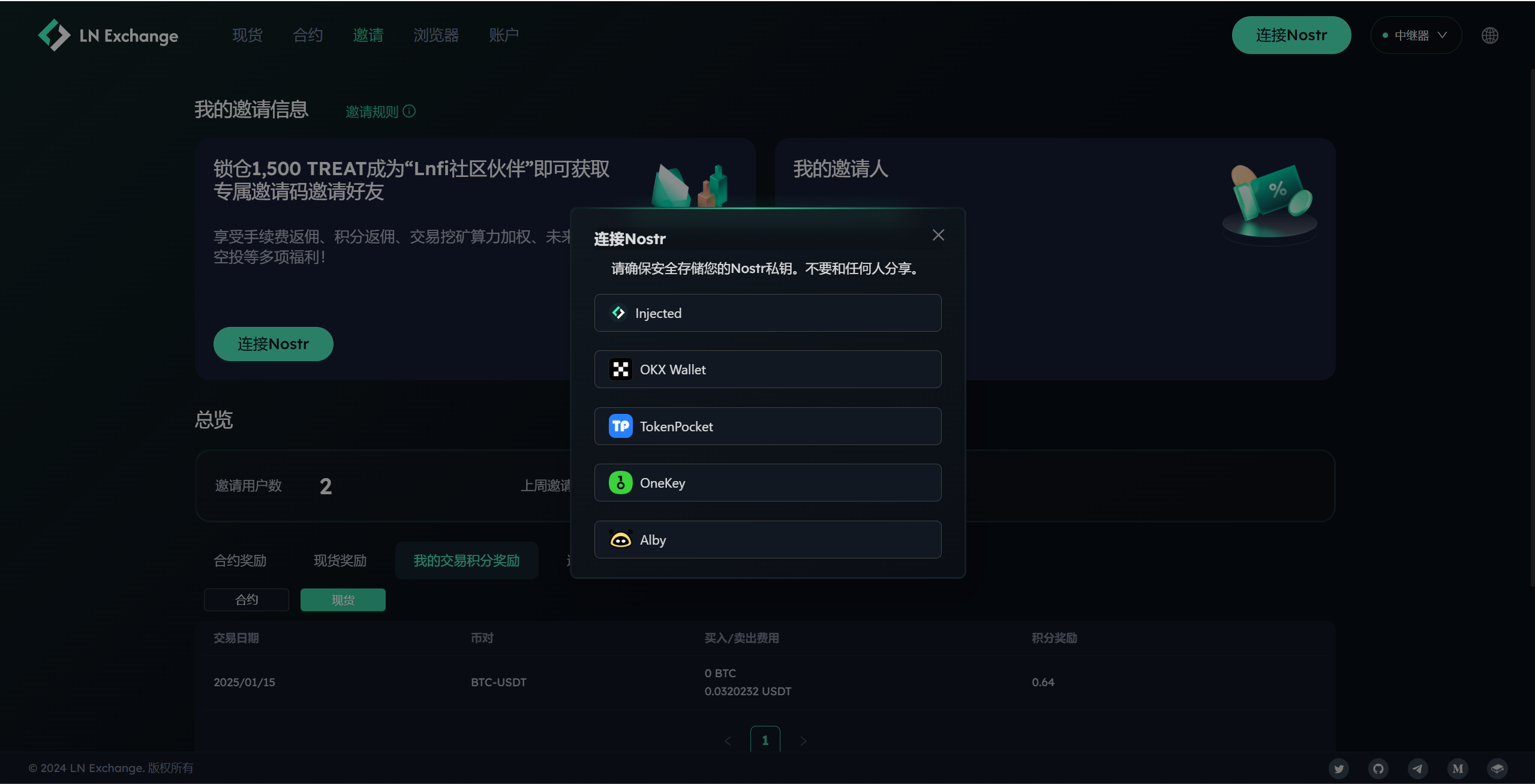This screenshot has height=784, width=1535.
Task: Open the language globe icon
Action: coord(1489,35)
